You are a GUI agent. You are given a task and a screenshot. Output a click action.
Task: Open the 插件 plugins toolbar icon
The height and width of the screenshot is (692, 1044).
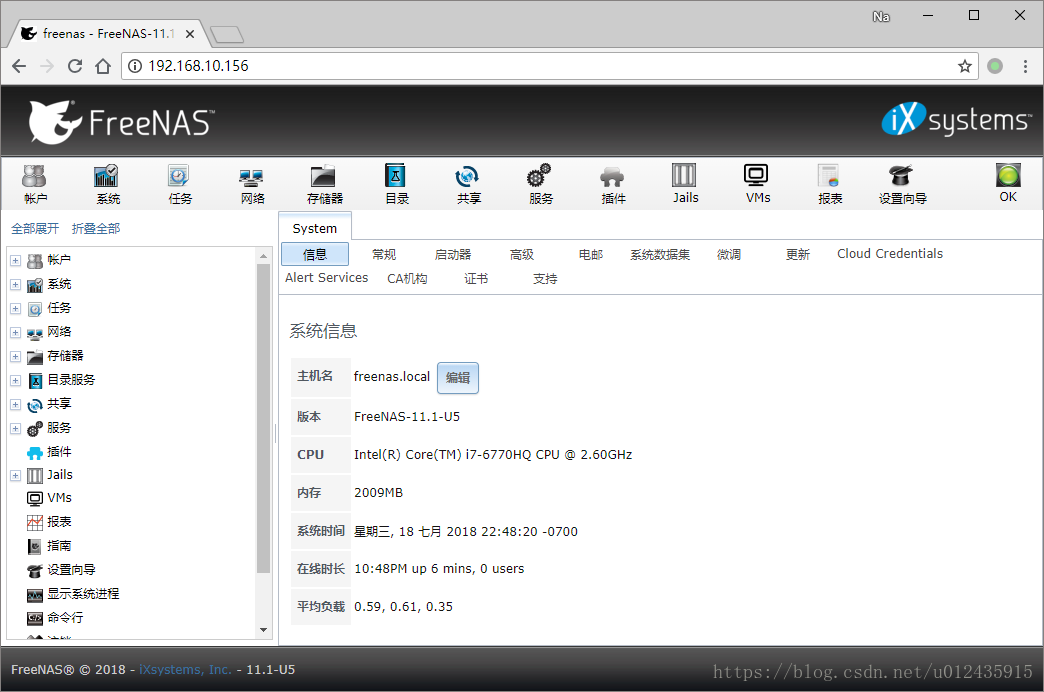[x=613, y=183]
